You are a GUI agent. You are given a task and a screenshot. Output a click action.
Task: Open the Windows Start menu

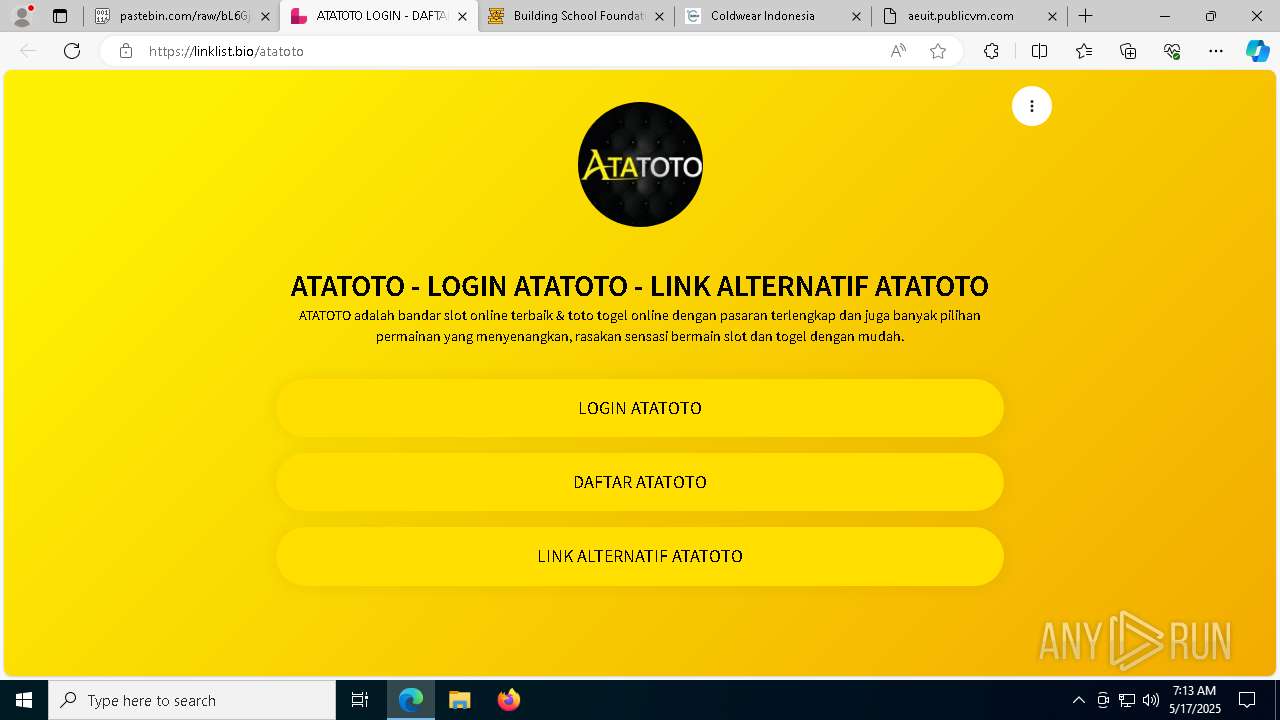[x=24, y=700]
